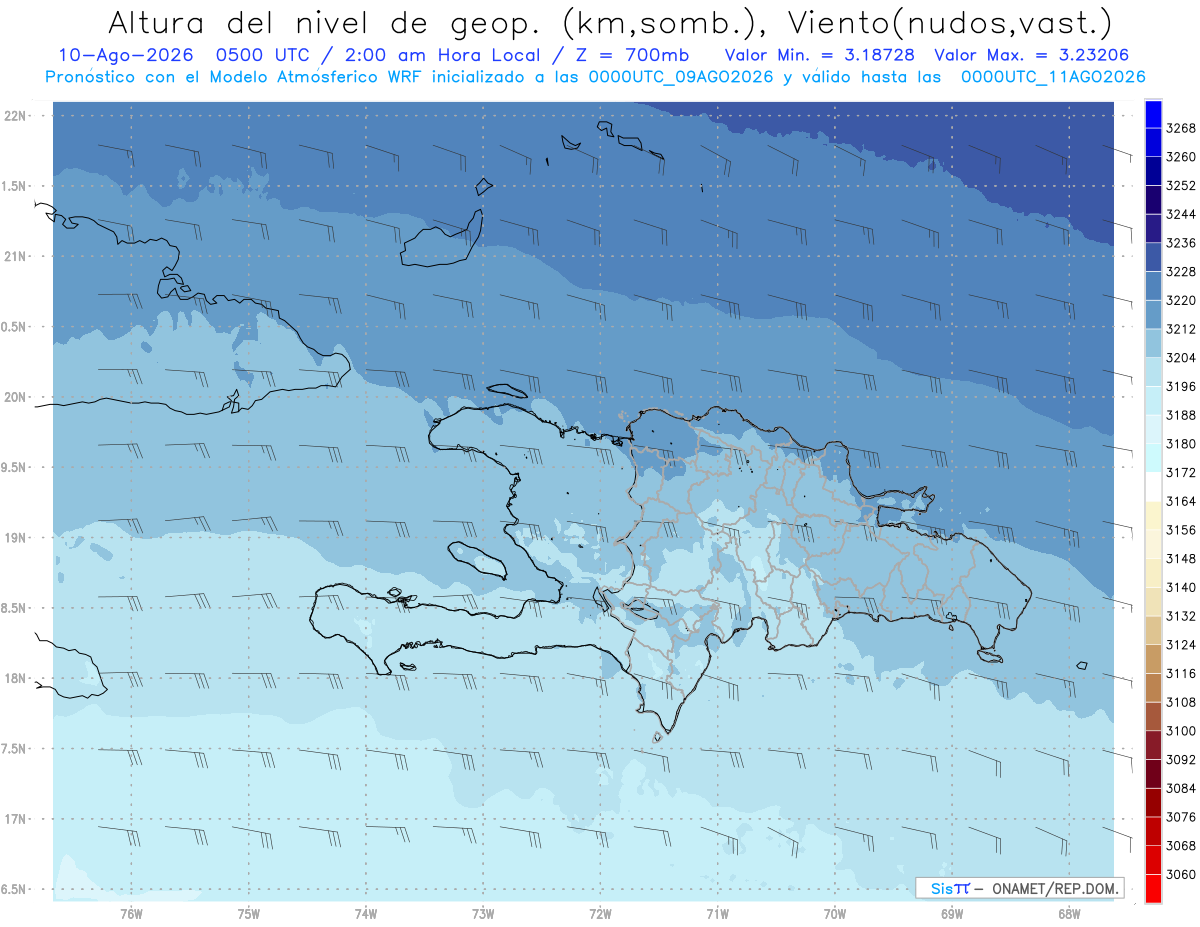
Task: Click the valid-until time '0000UTC_11AGO2026'
Action: click(1053, 76)
